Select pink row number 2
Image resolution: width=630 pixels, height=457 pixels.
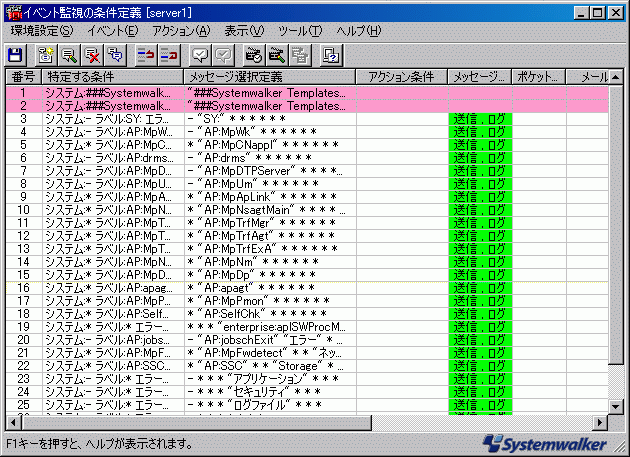tap(307, 106)
